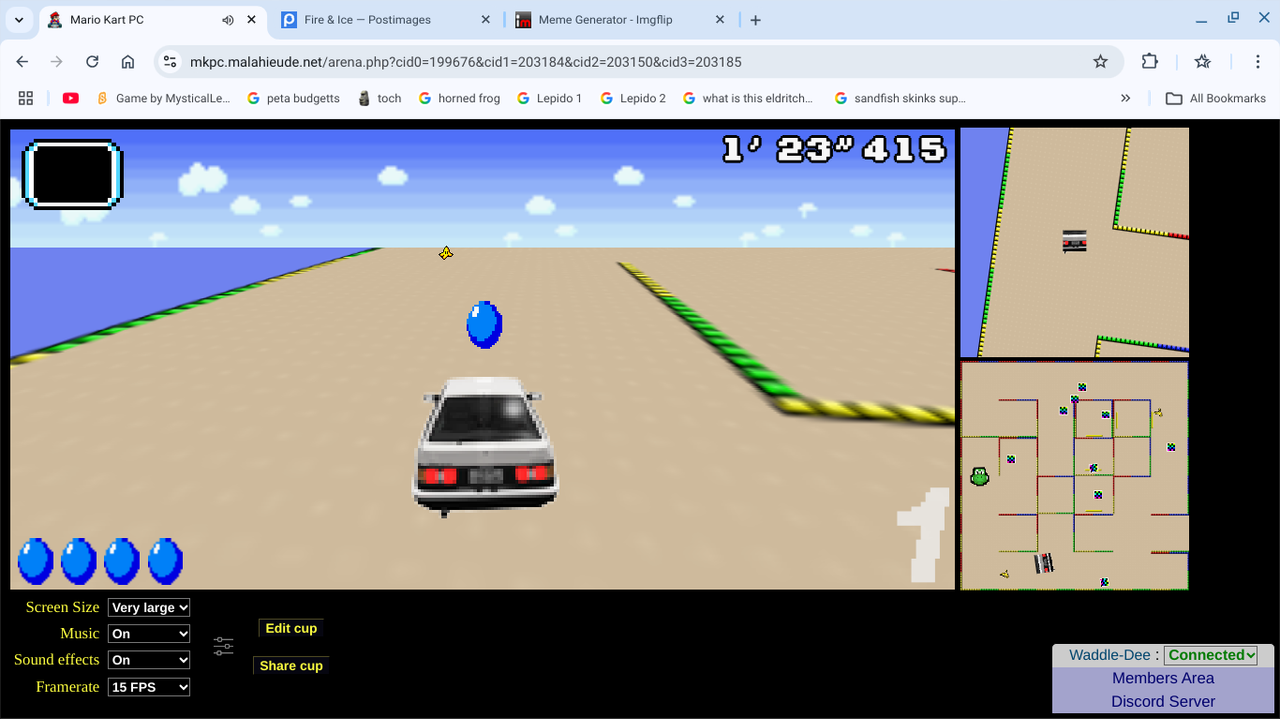Click the browser back arrow

[22, 62]
